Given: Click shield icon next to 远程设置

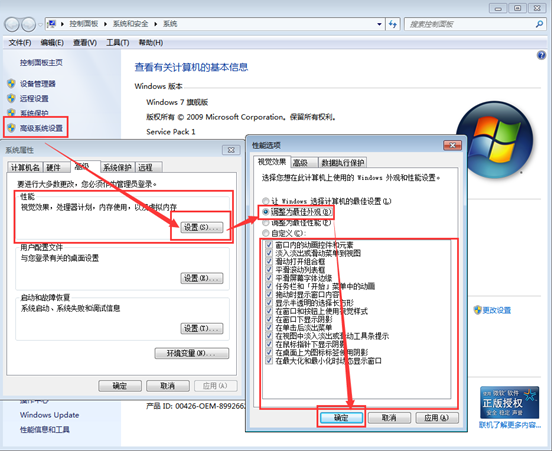Looking at the screenshot, I should pos(11,98).
